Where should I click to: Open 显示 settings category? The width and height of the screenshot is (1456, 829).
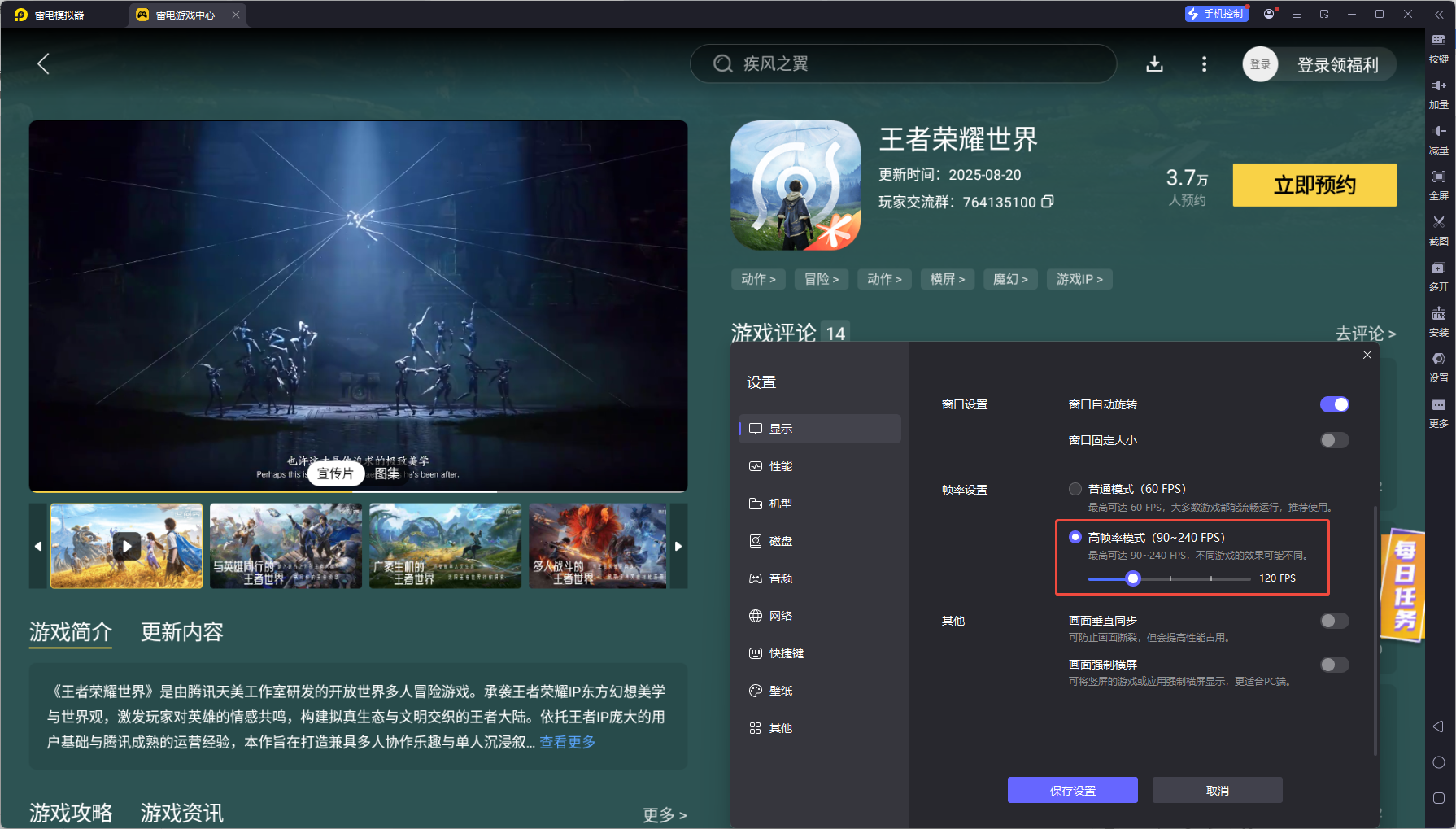point(820,429)
